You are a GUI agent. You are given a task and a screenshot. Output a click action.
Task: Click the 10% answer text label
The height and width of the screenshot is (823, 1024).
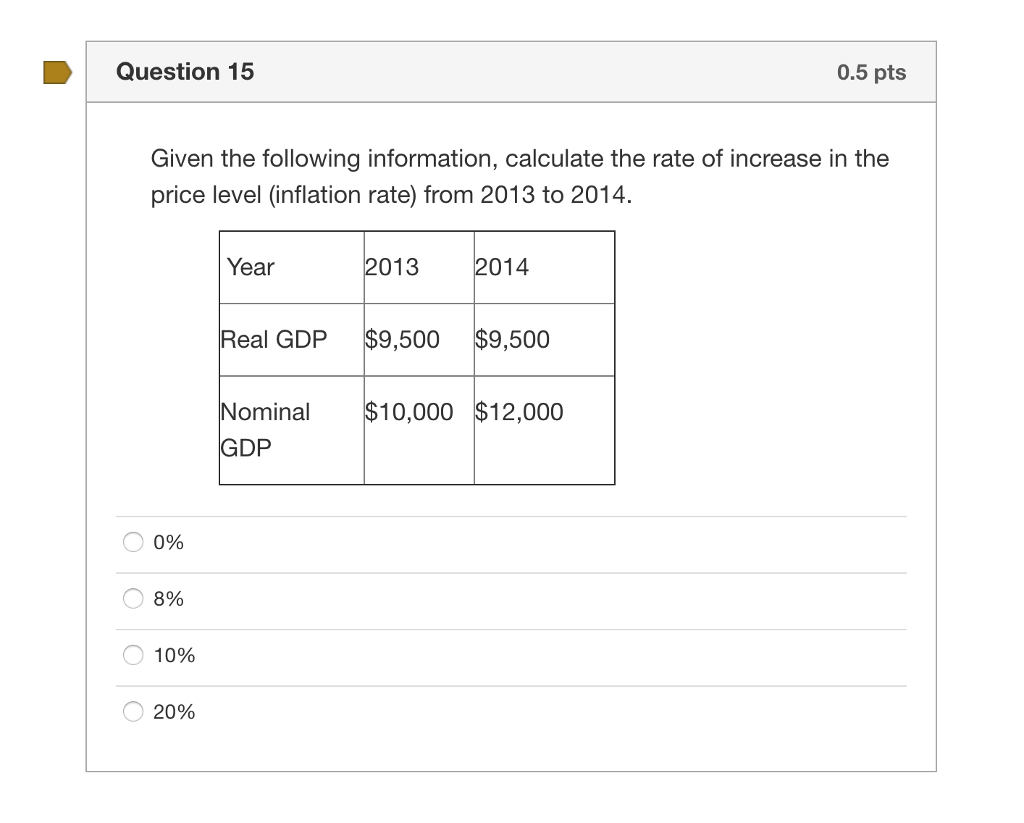(175, 655)
